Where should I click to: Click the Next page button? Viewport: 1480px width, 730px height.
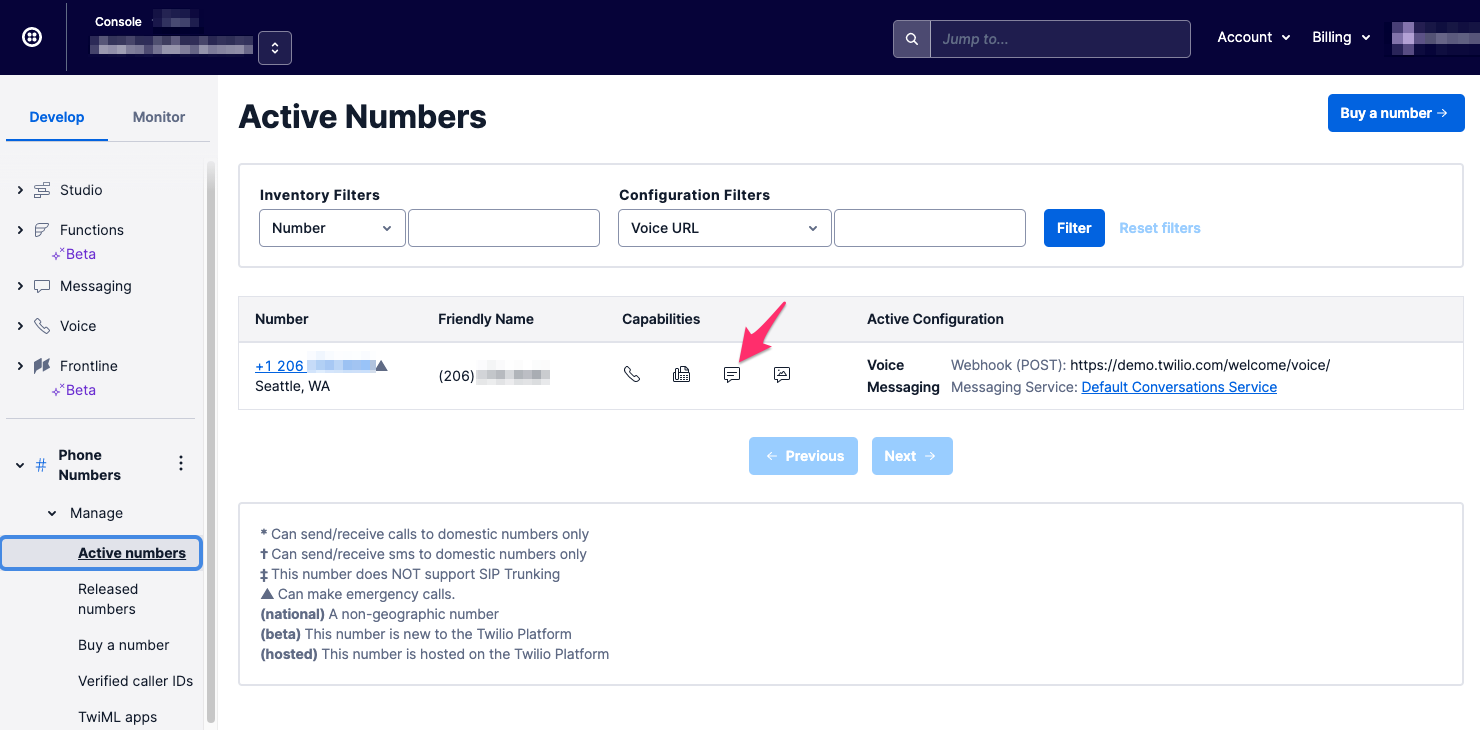pos(912,456)
